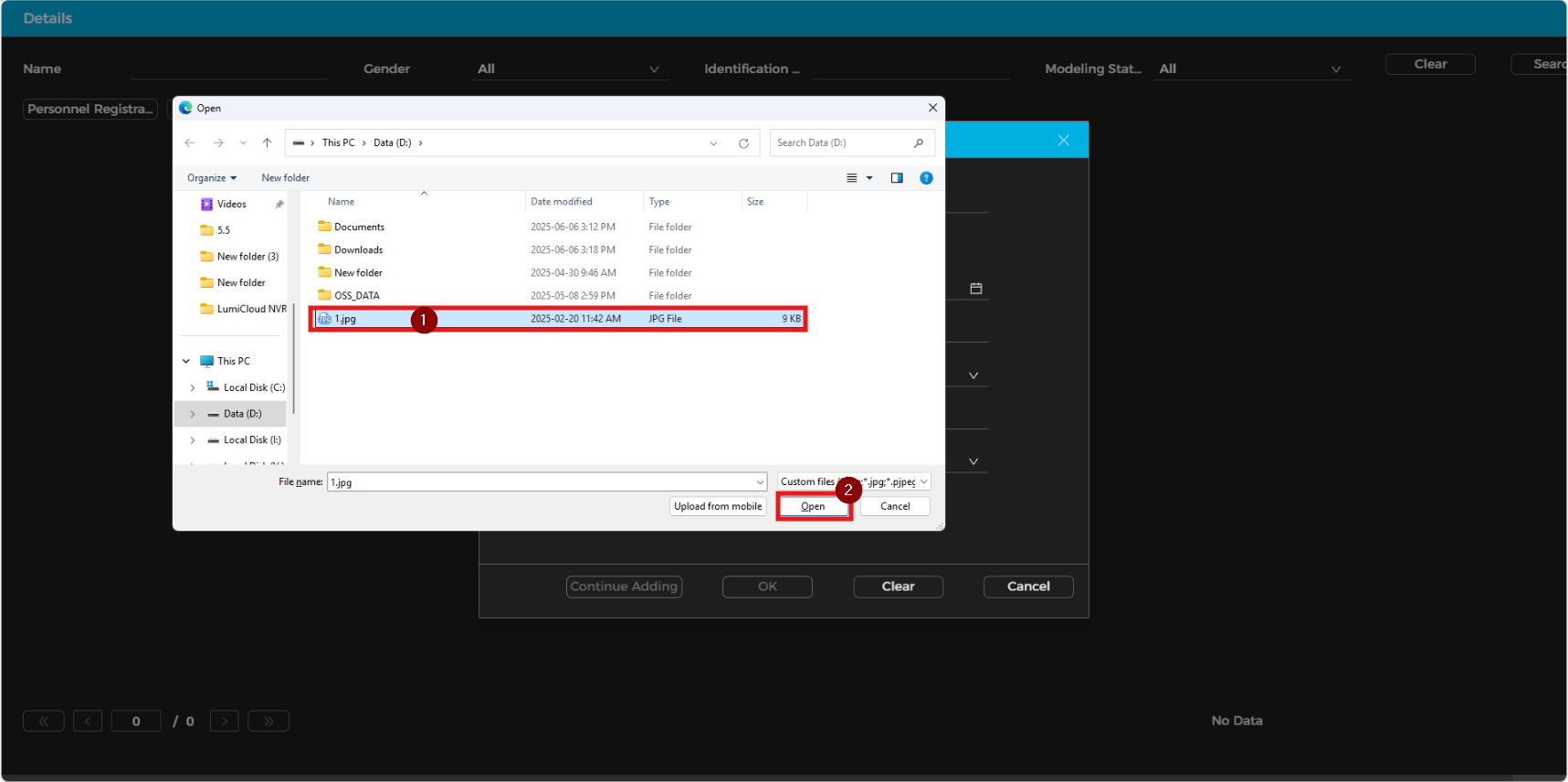
Task: Toggle the preview pane icon
Action: tap(897, 178)
